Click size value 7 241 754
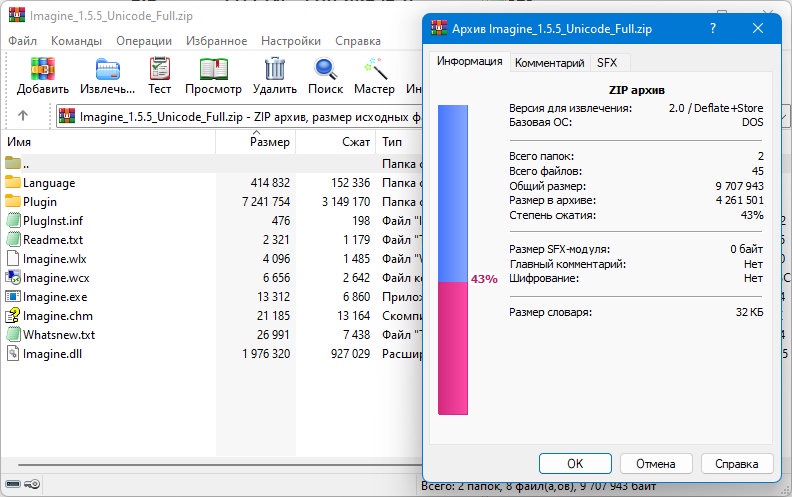This screenshot has height=497, width=792. 266,202
